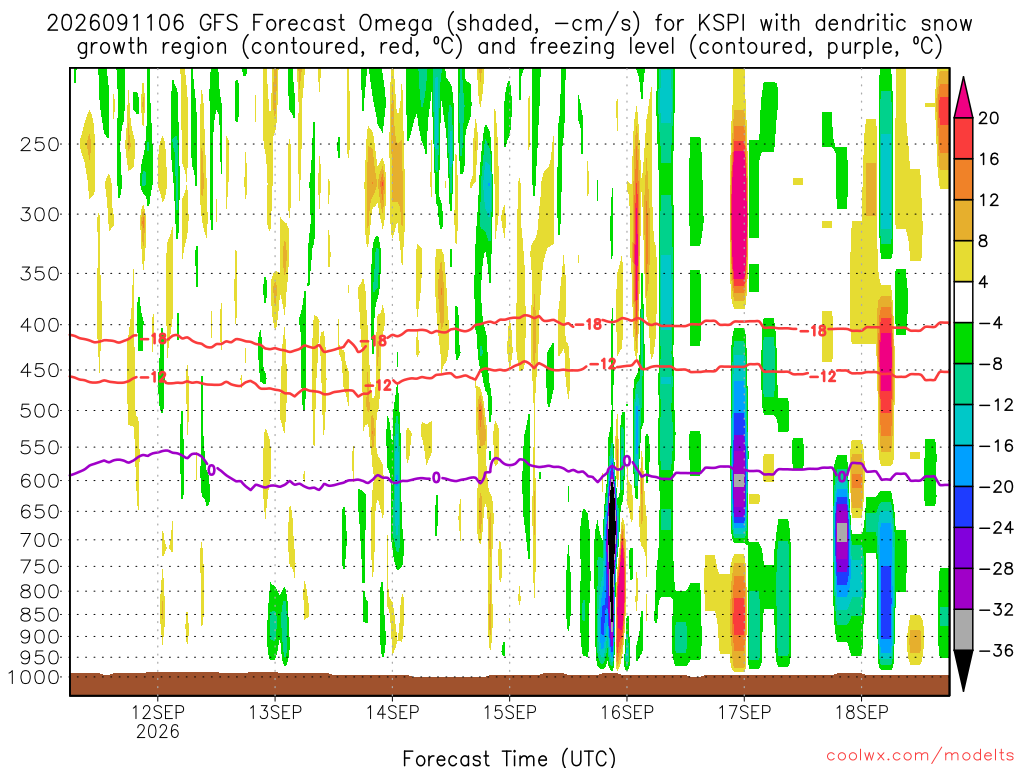Click the 18SEP date tick label
This screenshot has height=768, width=1024.
(x=861, y=712)
